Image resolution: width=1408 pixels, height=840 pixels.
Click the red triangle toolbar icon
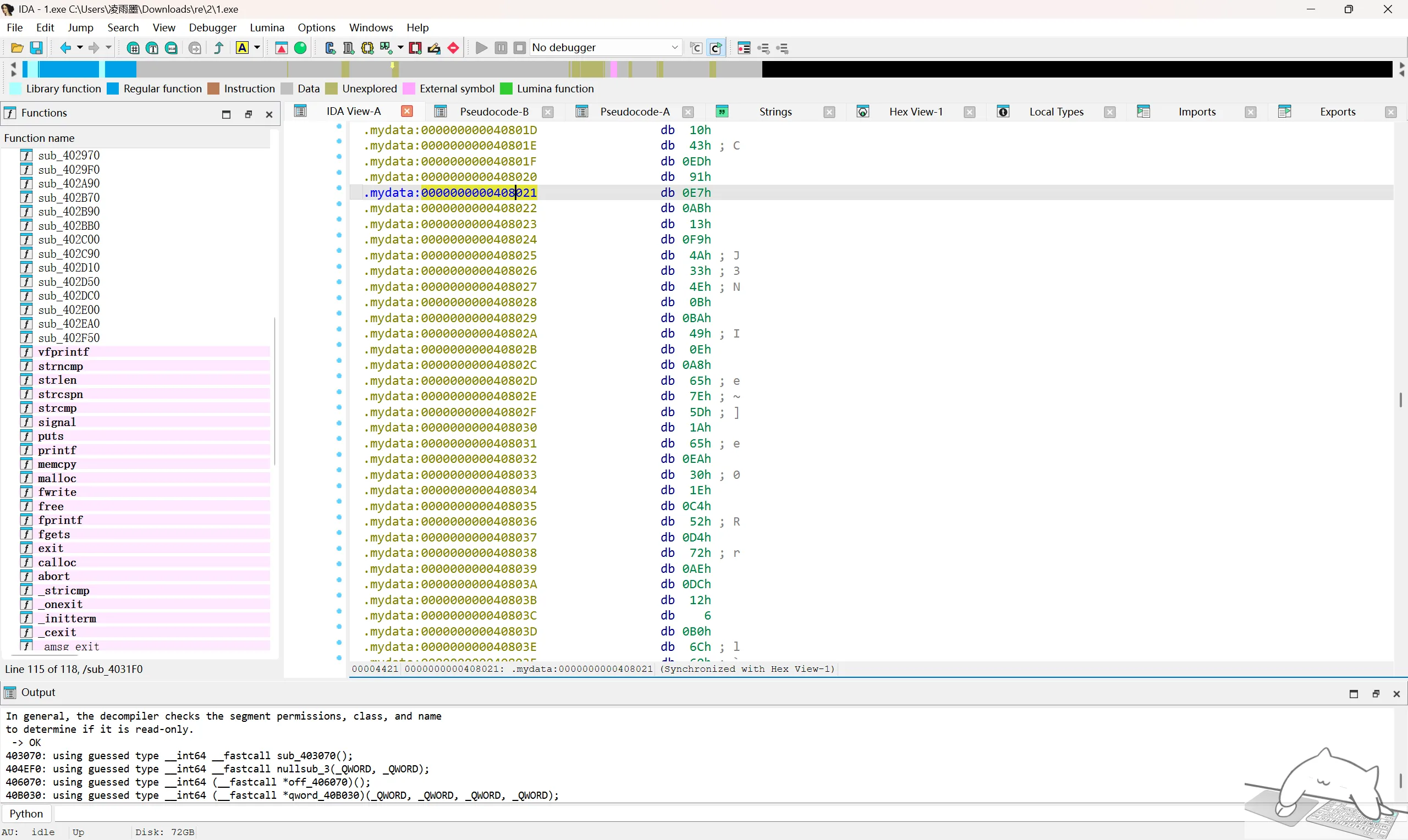point(282,48)
